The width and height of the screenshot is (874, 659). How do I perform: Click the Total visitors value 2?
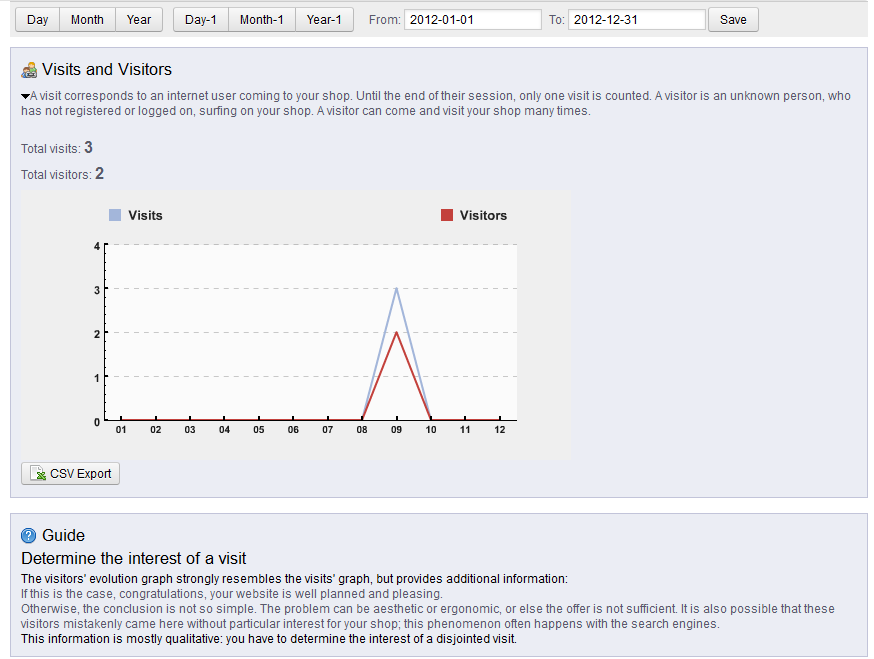click(99, 173)
